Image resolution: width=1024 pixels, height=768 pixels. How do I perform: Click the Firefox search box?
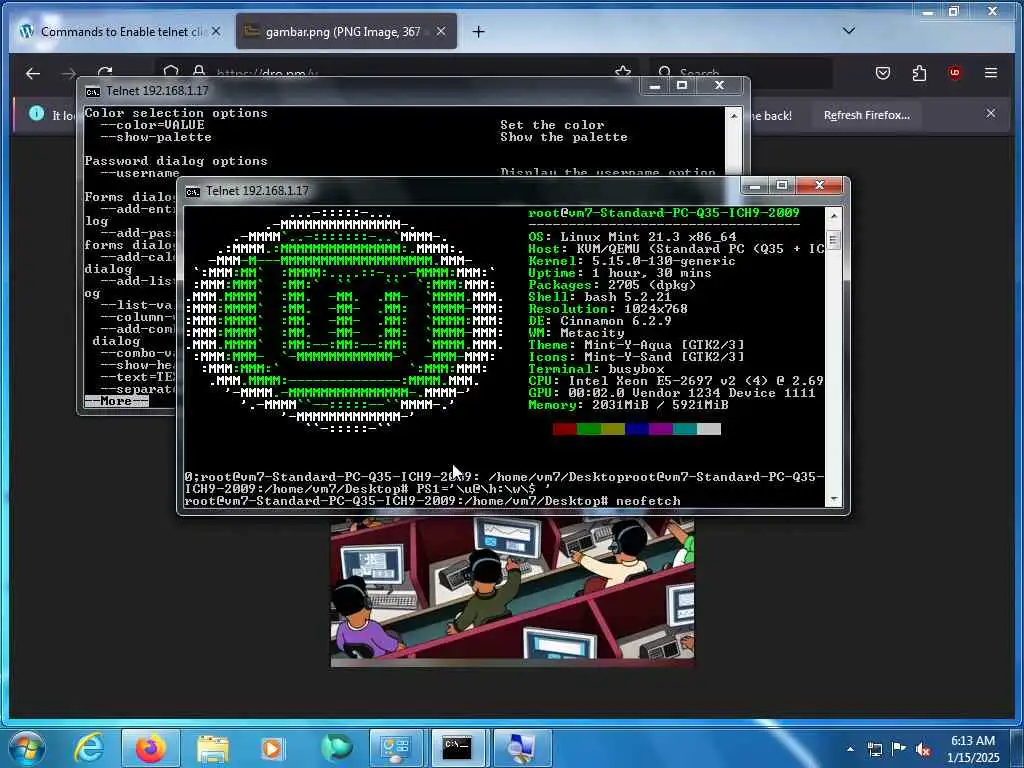point(741,71)
